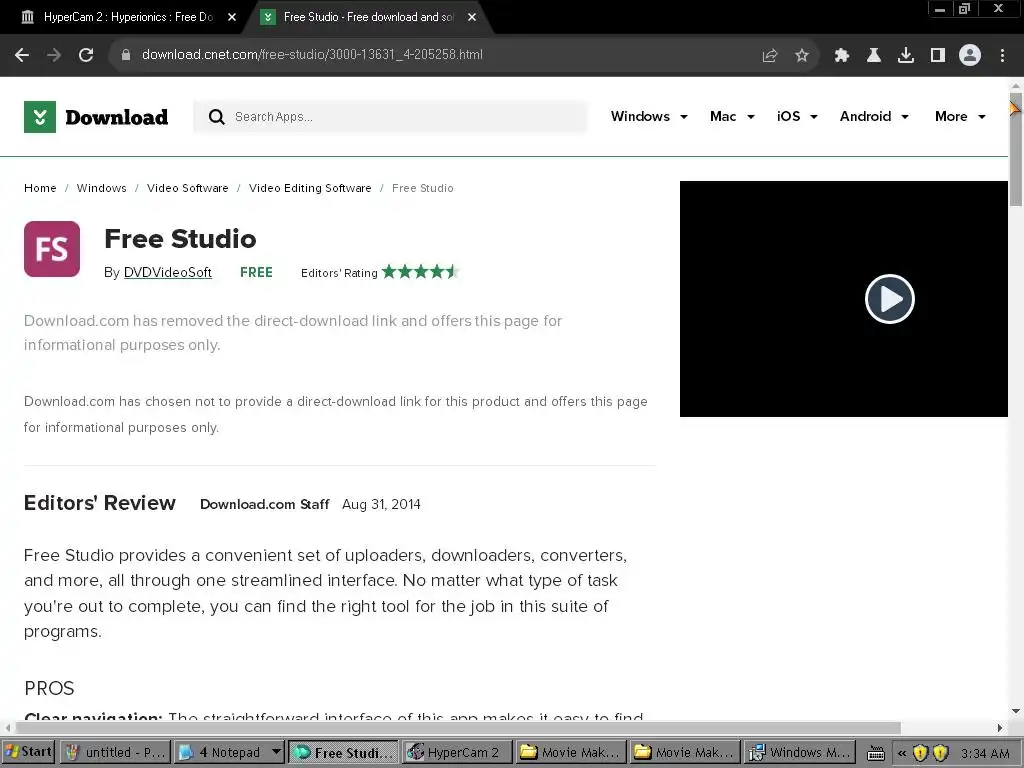Click the address bar URL
This screenshot has height=768, width=1024.
(x=312, y=55)
